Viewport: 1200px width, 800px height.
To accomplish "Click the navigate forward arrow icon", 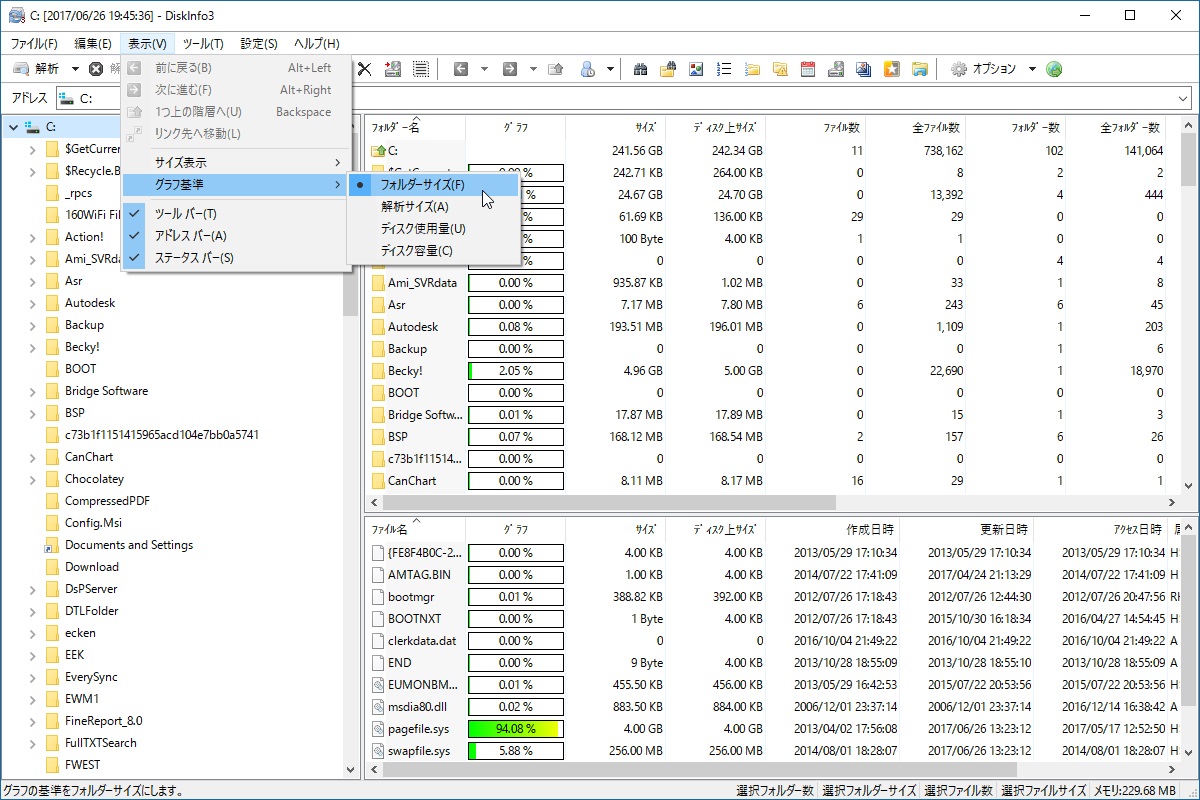I will (510, 69).
